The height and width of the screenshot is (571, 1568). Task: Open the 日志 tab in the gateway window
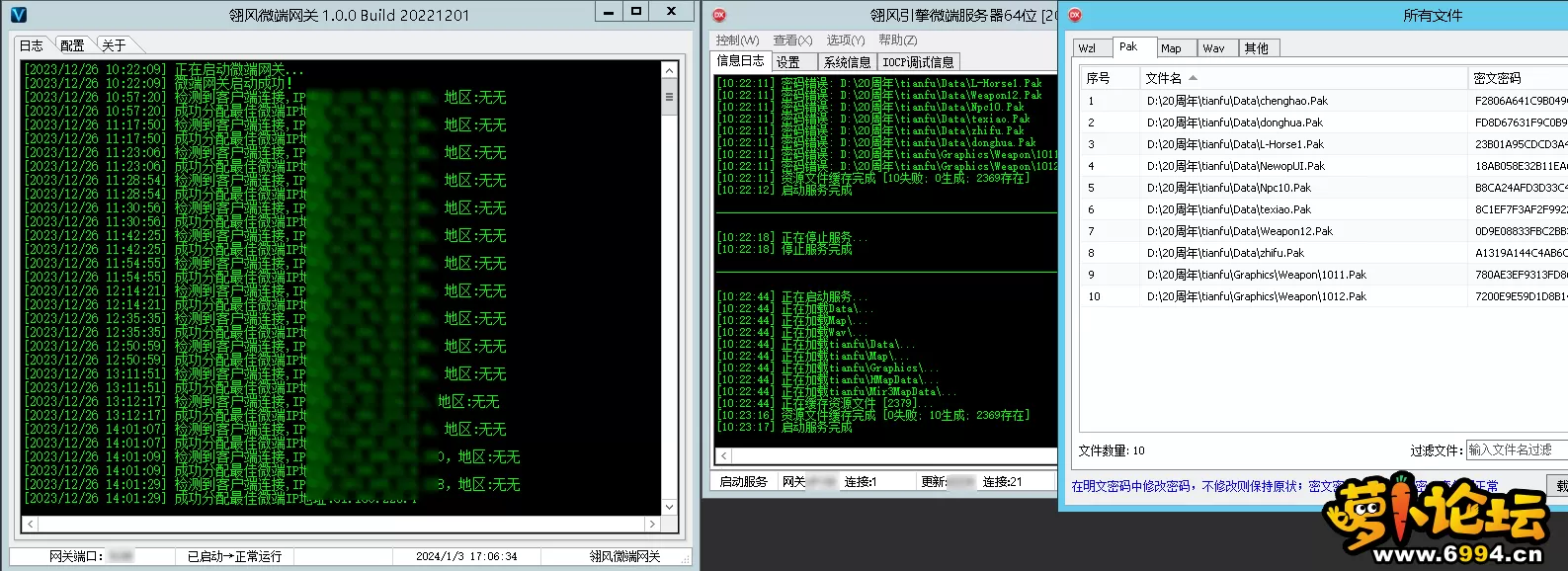point(32,45)
